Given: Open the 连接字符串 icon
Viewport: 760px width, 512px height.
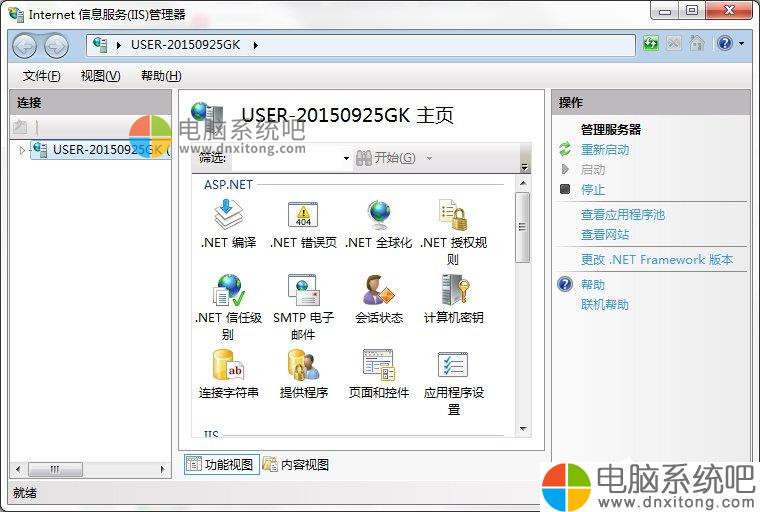Looking at the screenshot, I should [228, 365].
